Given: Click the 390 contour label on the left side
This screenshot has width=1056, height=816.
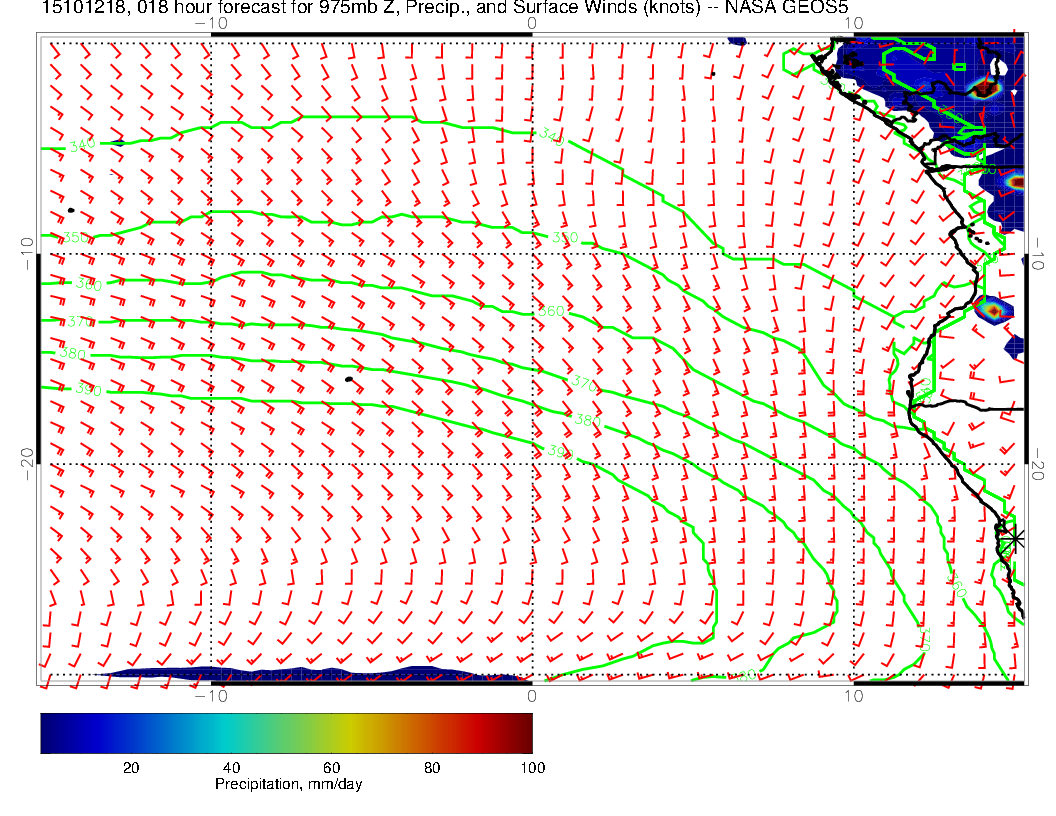Looking at the screenshot, I should point(88,389).
